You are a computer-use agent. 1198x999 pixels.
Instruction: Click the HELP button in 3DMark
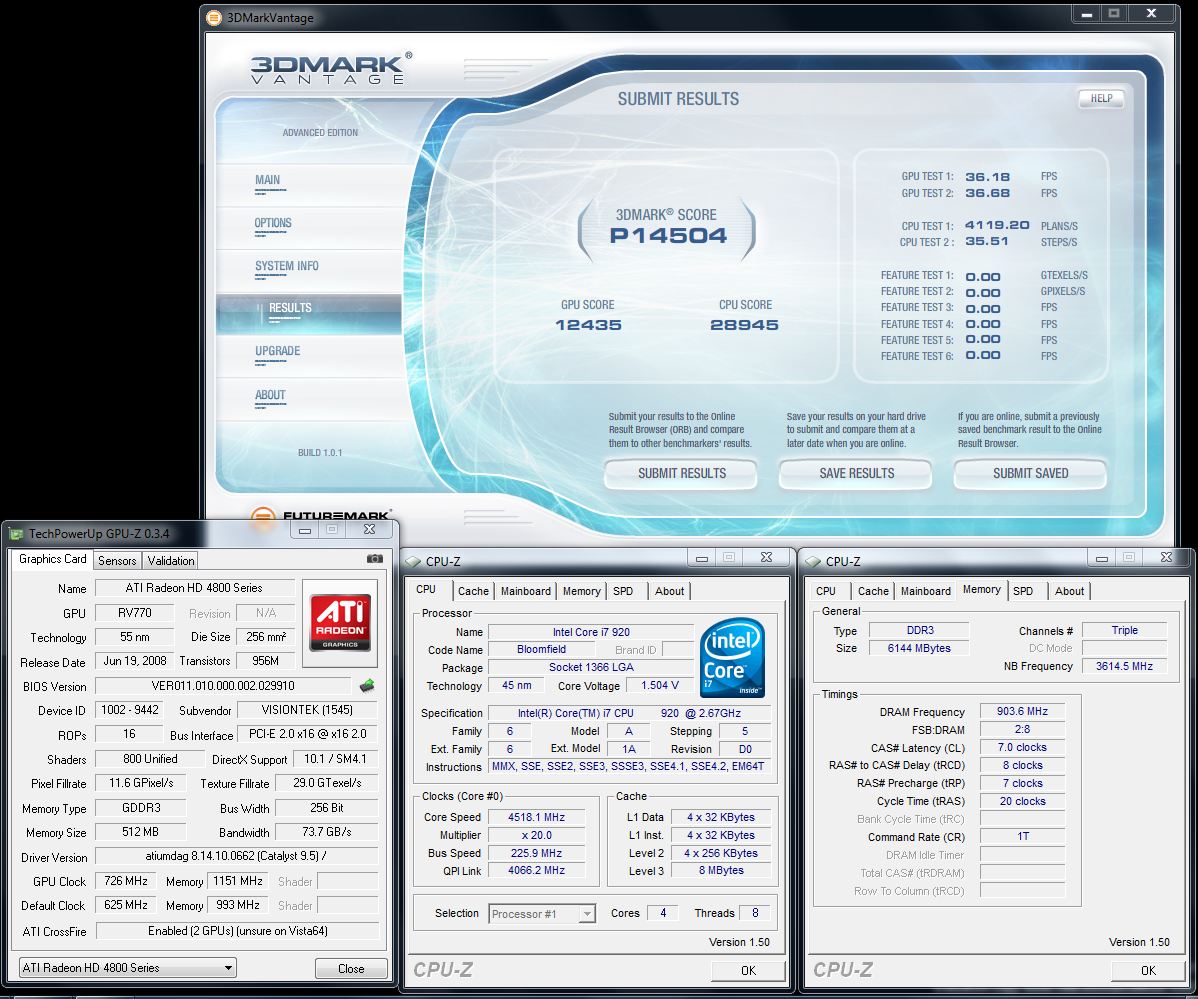1101,99
